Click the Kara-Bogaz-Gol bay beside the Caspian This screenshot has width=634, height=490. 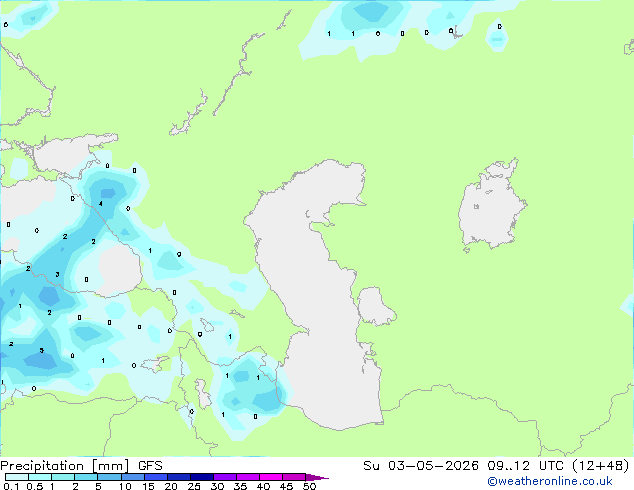(x=374, y=305)
